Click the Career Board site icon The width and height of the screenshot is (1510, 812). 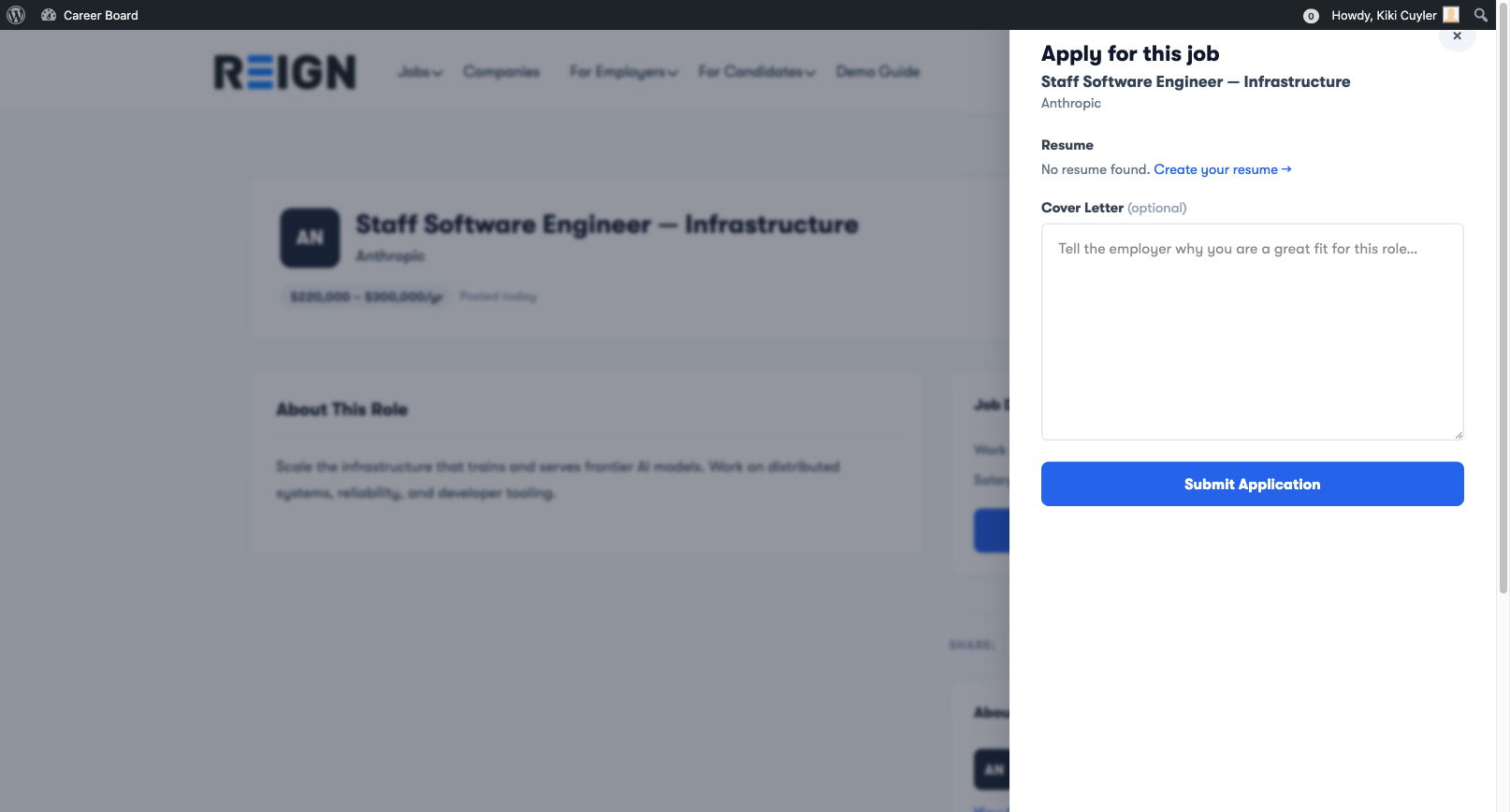(x=49, y=15)
